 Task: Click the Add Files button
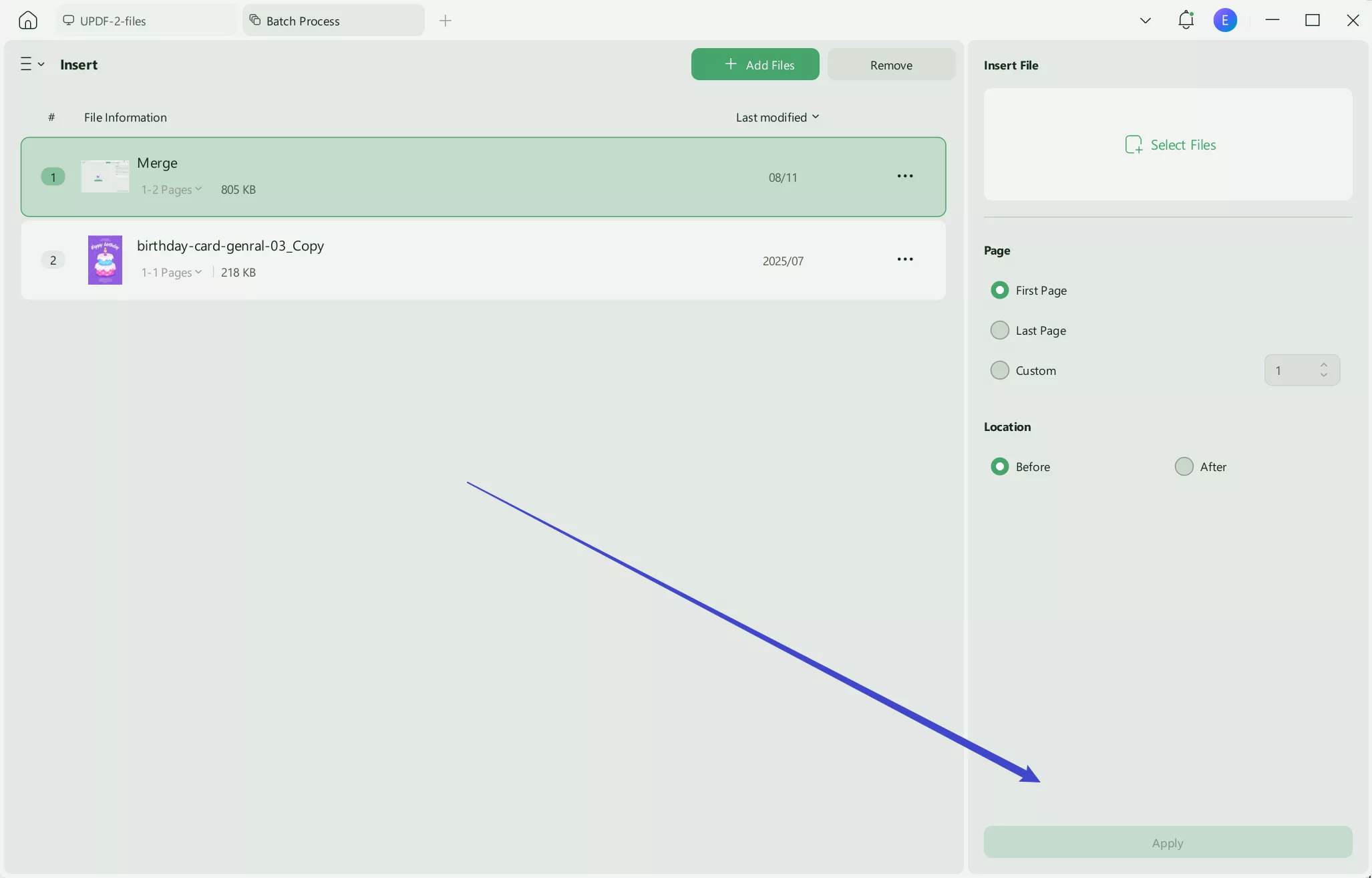click(x=755, y=64)
